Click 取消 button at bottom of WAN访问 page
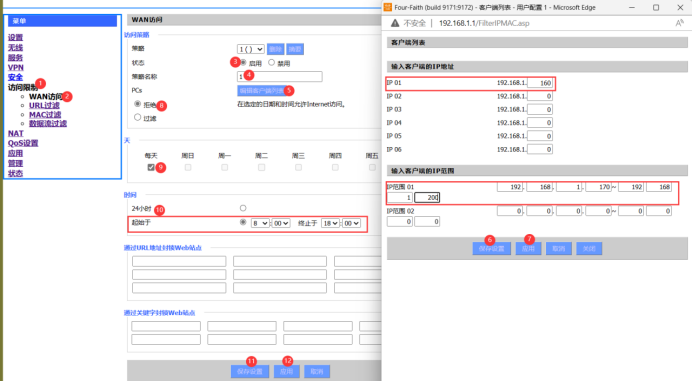The width and height of the screenshot is (693, 381). [317, 371]
